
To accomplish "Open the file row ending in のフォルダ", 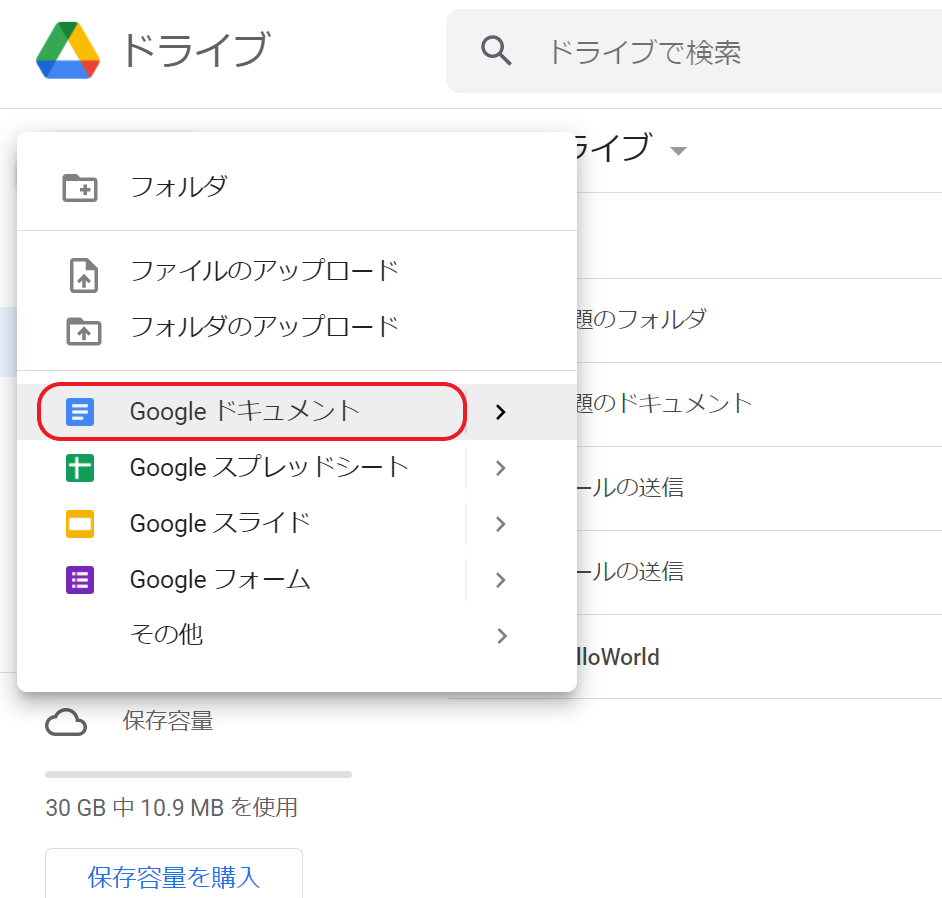I will tap(759, 320).
